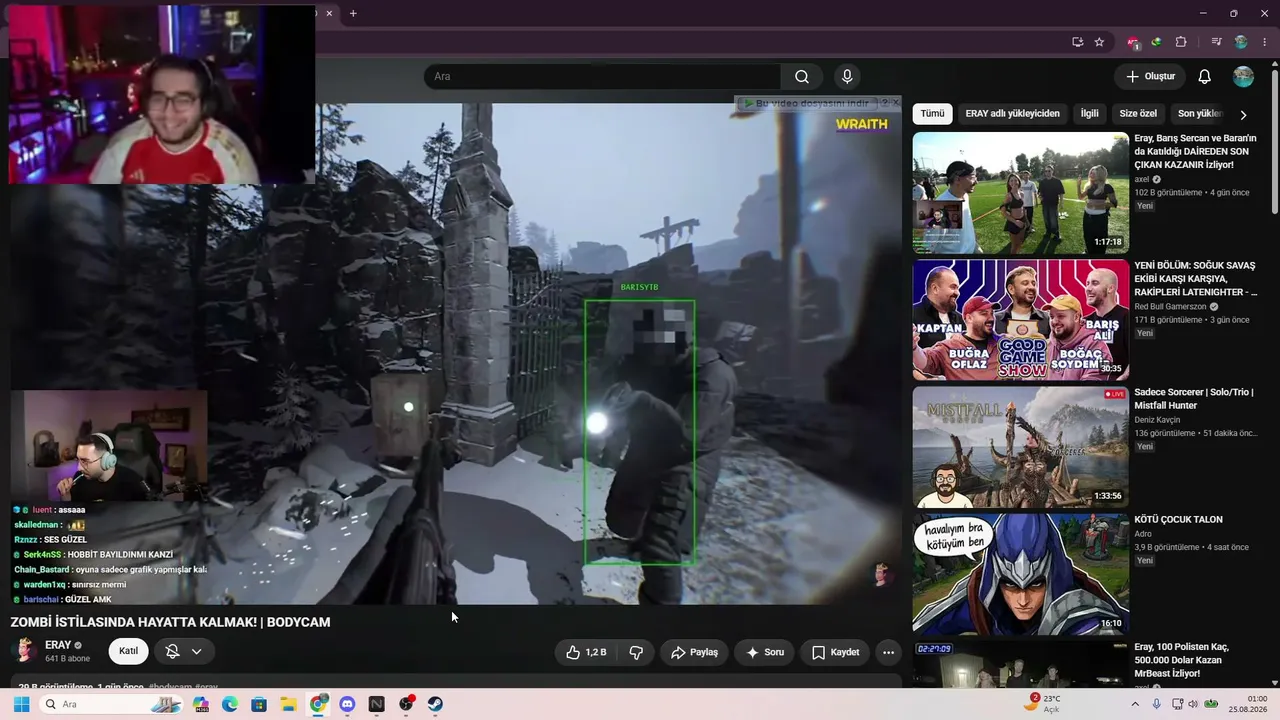Open video title 'Sadece Sorcerer | Solo/Trio | Mistfall Hunter'

[x=1194, y=399]
